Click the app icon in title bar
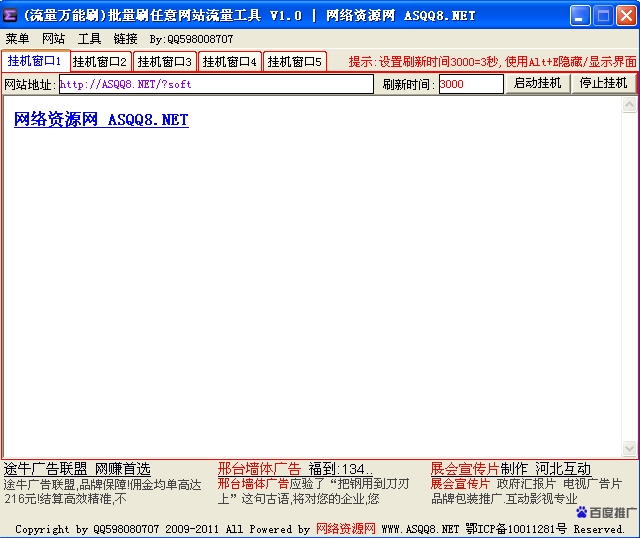Viewport: 640px width, 538px height. (x=10, y=16)
